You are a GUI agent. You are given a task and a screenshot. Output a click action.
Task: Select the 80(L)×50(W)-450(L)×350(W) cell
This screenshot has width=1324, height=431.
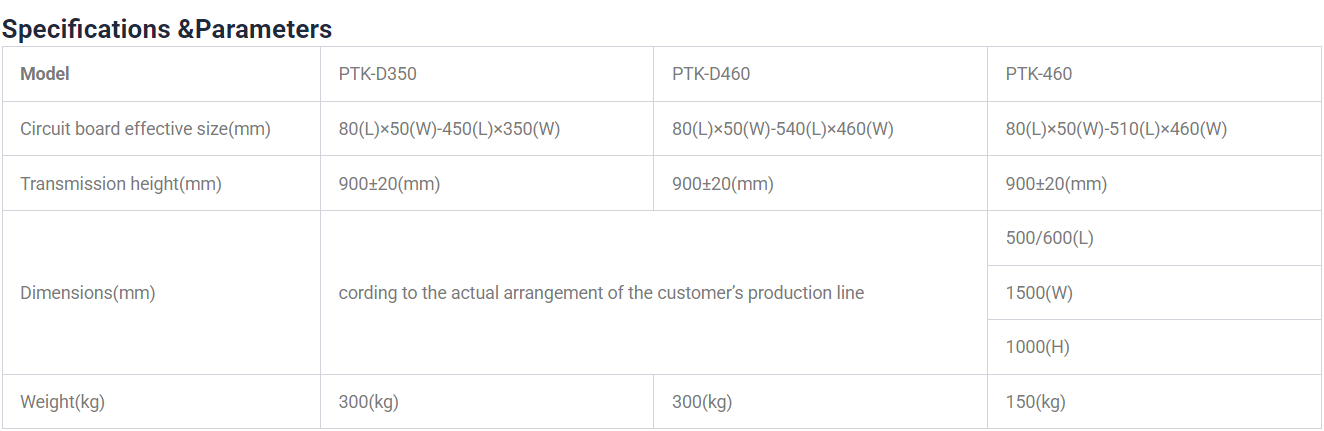tap(449, 129)
